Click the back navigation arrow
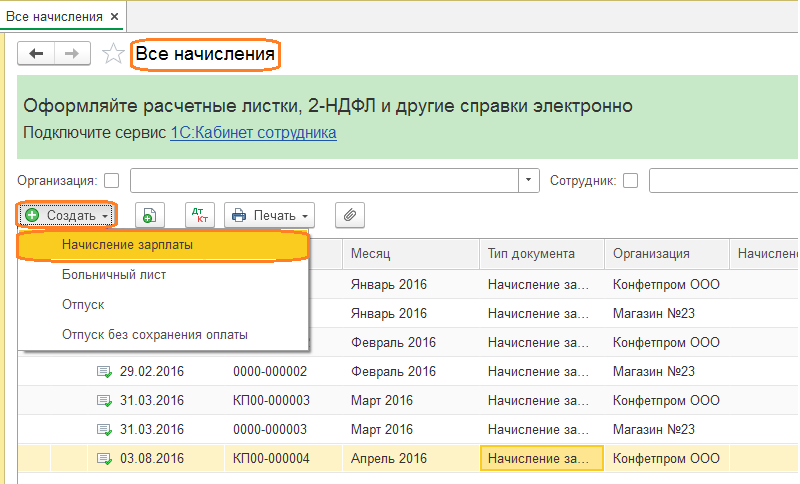 point(37,54)
